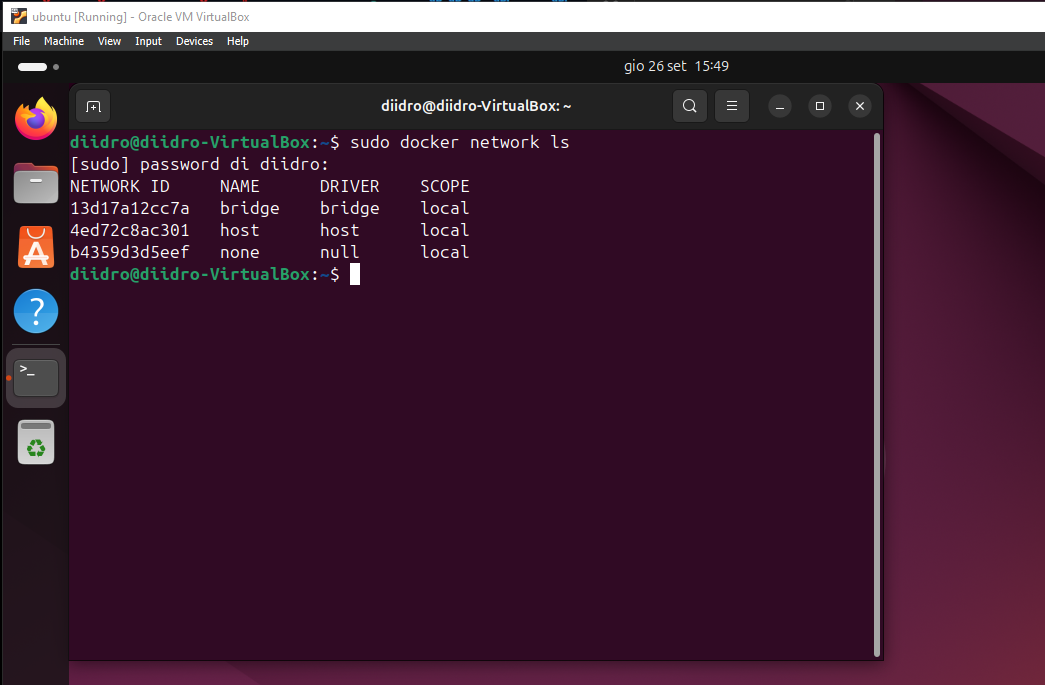Open the VirtualBox File menu
The image size is (1045, 685).
point(20,41)
